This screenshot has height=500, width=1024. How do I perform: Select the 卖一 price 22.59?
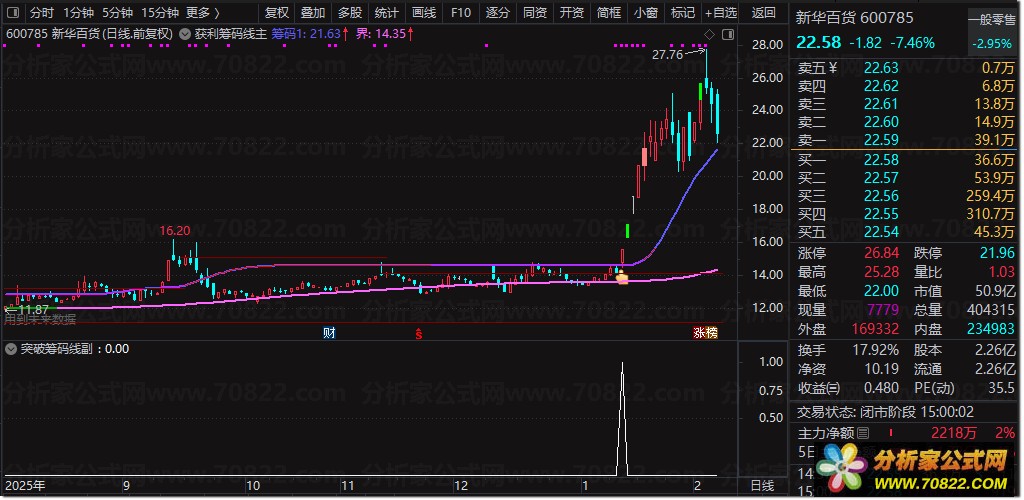[x=881, y=140]
